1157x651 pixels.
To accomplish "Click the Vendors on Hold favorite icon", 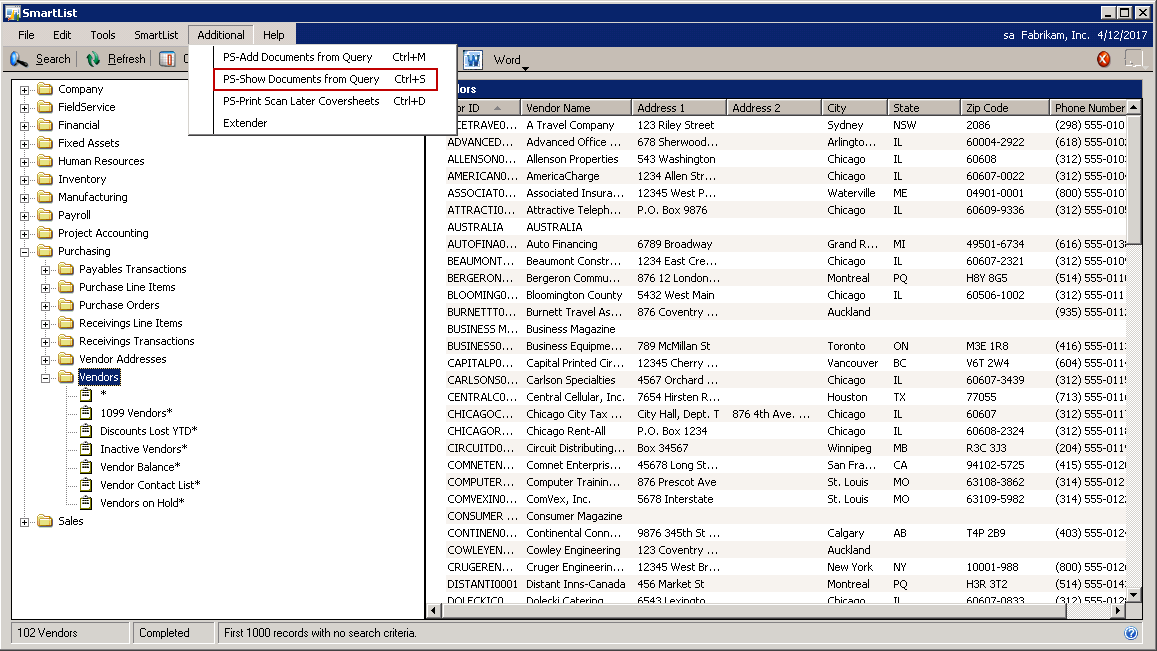I will (86, 503).
